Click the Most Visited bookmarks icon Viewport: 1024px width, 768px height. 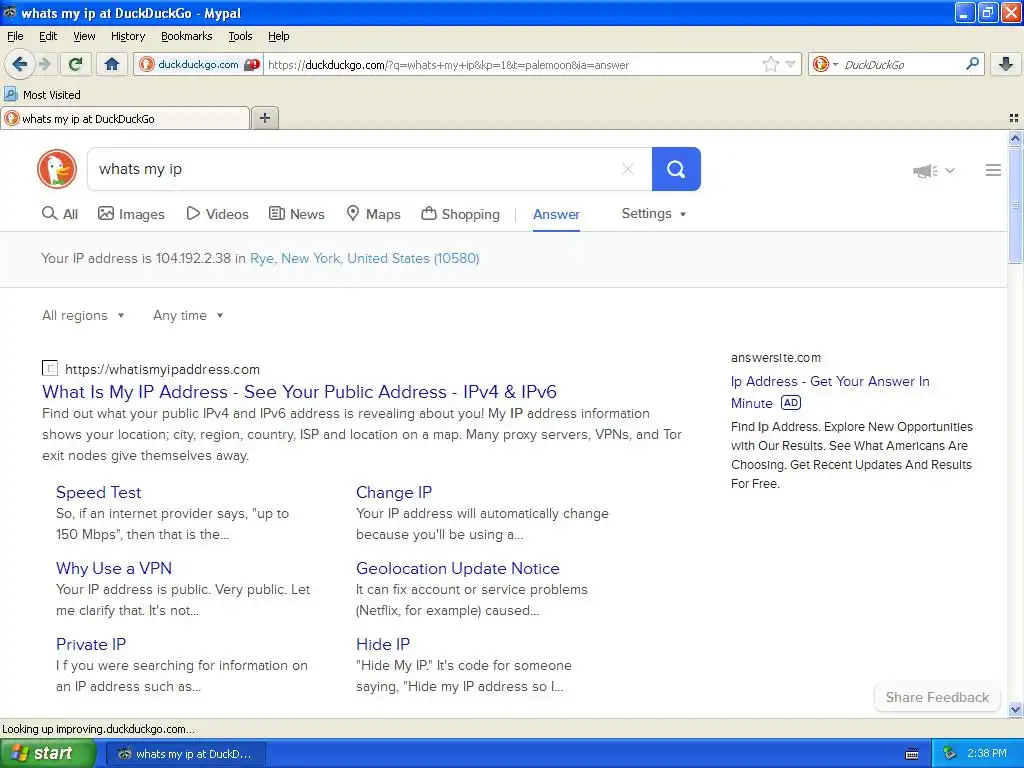pos(10,95)
